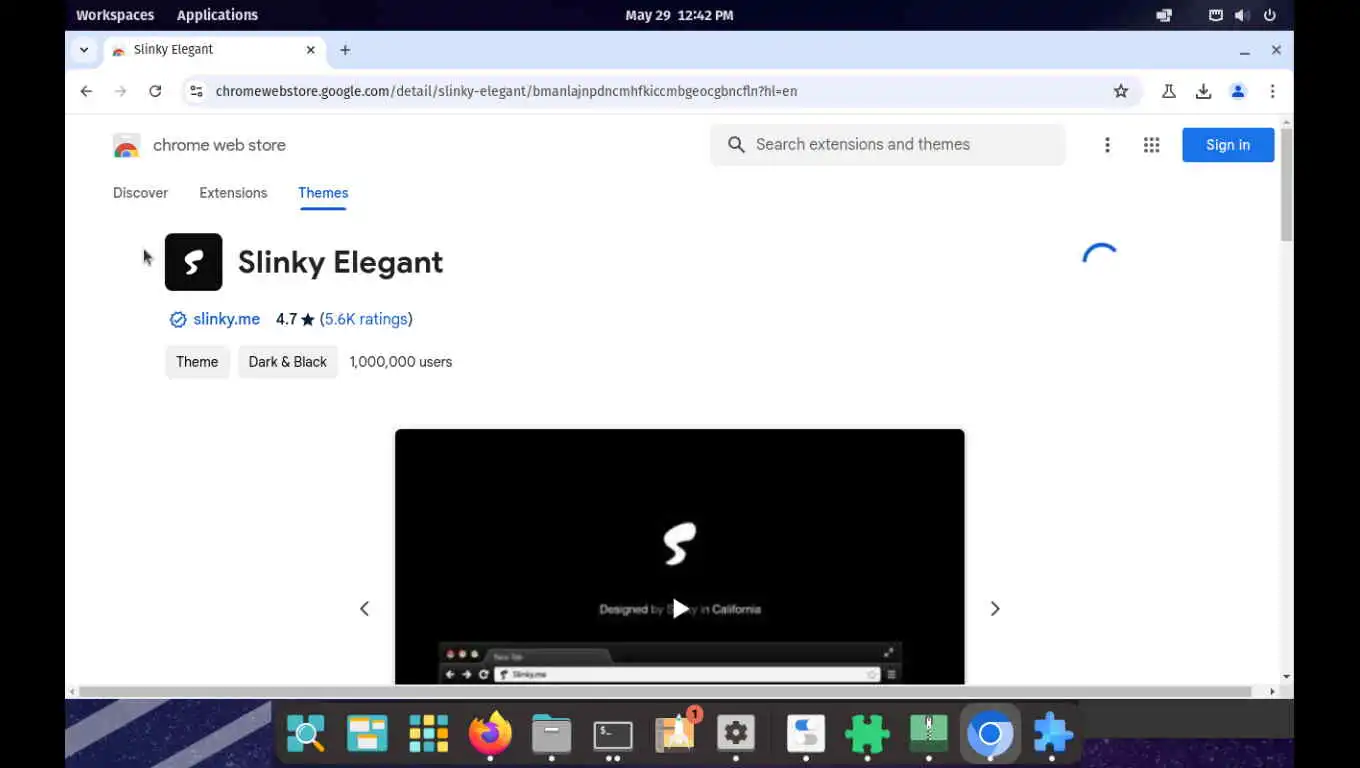The height and width of the screenshot is (768, 1360).
Task: Focus the Search extensions and themes field
Action: click(x=888, y=145)
